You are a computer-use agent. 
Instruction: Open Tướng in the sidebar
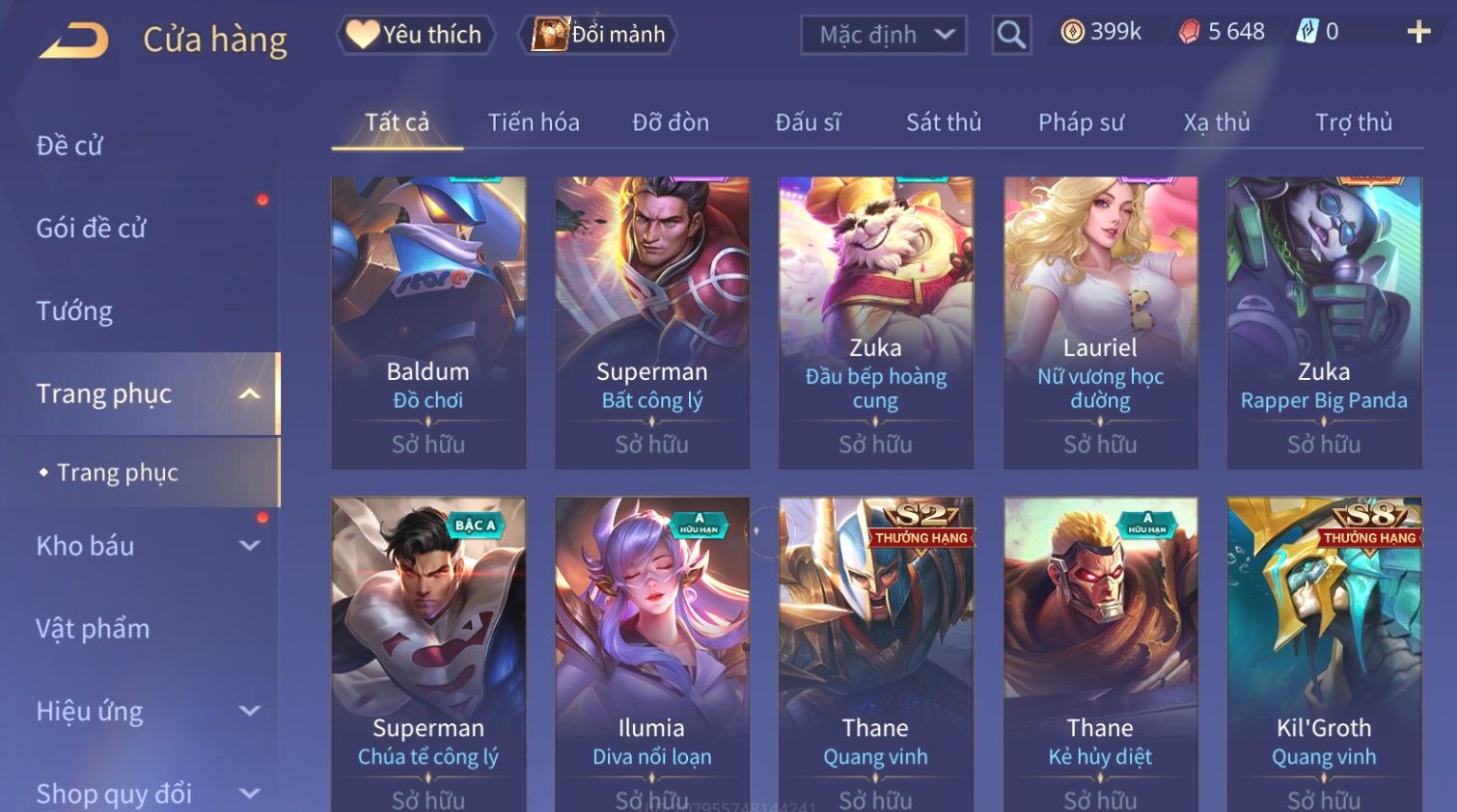pyautogui.click(x=74, y=311)
